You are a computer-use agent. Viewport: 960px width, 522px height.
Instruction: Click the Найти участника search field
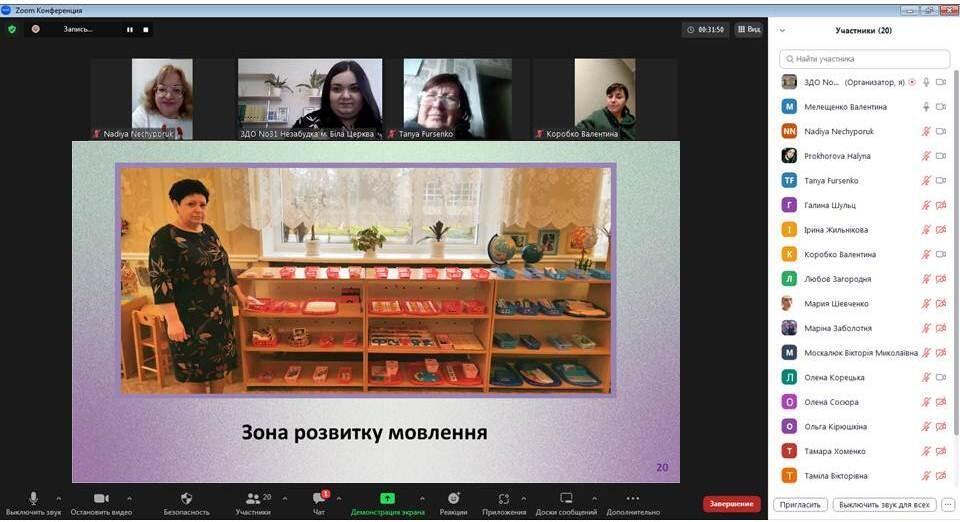864,59
